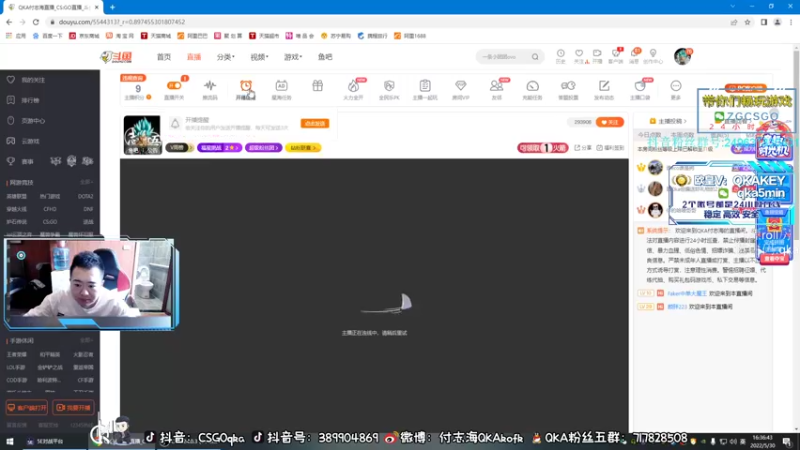800x450 pixels.
Task: Open the 推流码 waveform icon
Action: (x=210, y=86)
